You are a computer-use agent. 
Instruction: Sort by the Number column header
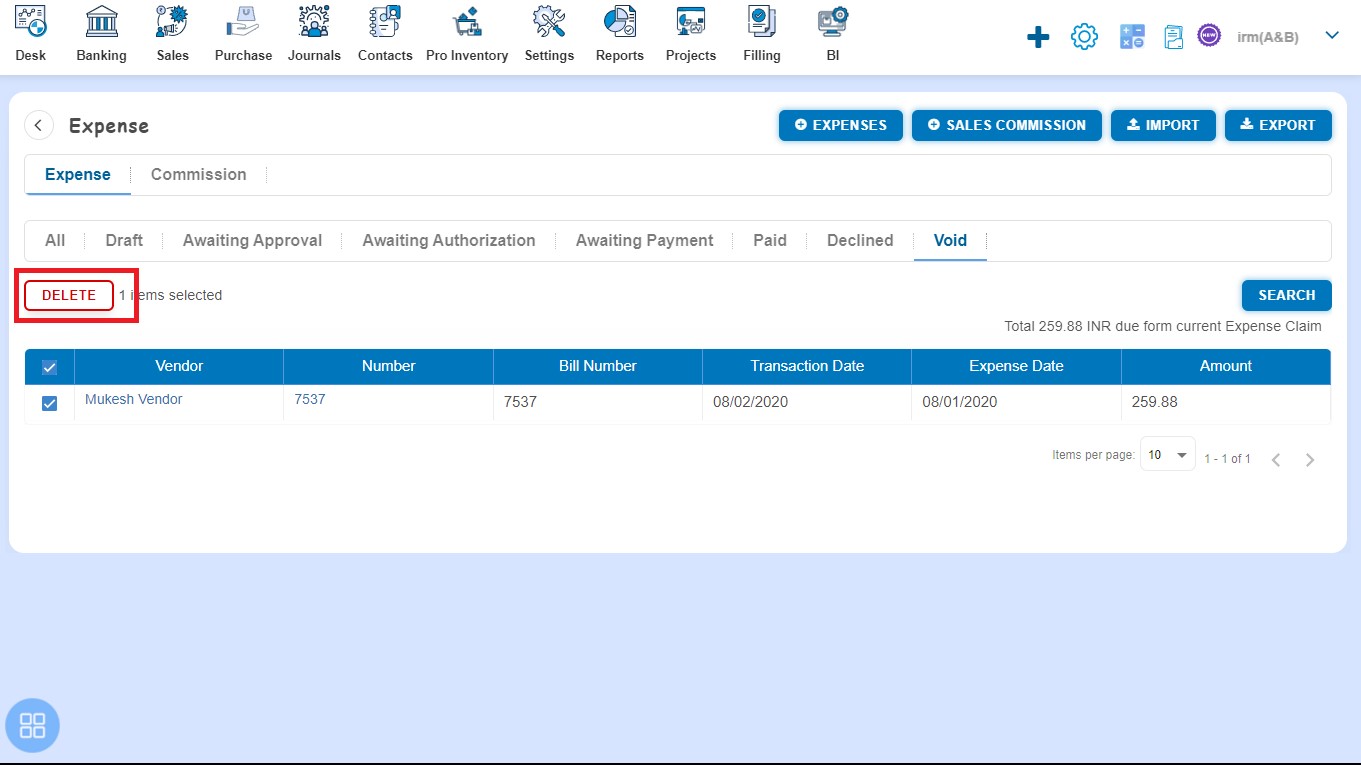click(389, 366)
